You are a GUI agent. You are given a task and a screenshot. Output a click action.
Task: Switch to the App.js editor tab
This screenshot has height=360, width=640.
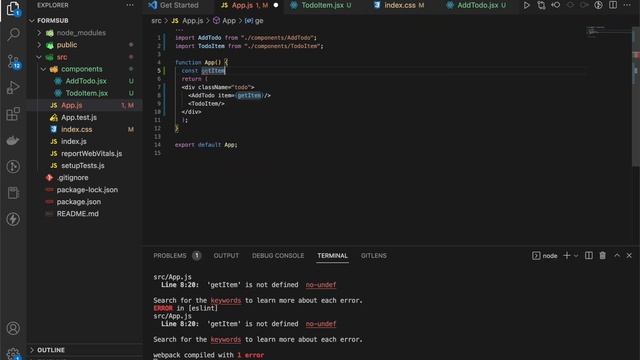point(249,5)
